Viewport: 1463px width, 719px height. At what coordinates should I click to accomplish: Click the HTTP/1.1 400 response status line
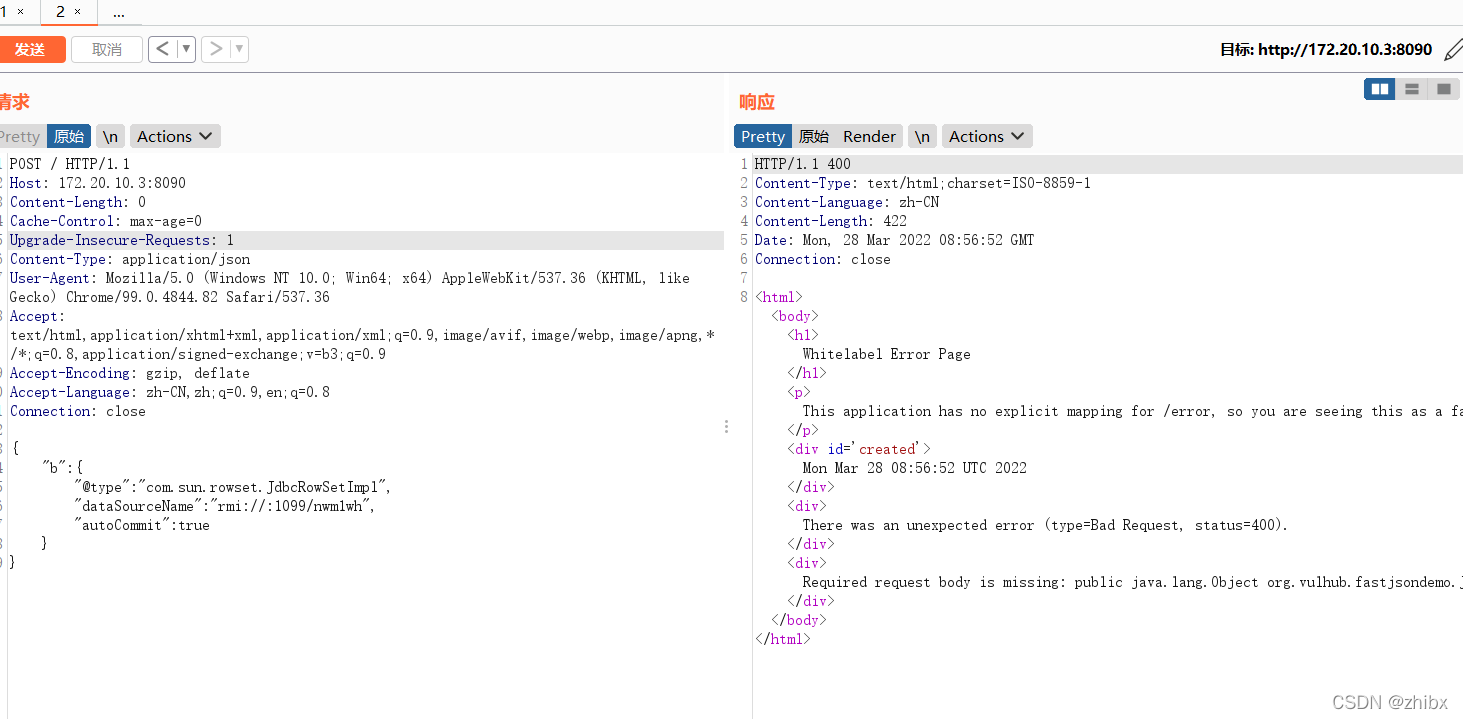coord(803,164)
